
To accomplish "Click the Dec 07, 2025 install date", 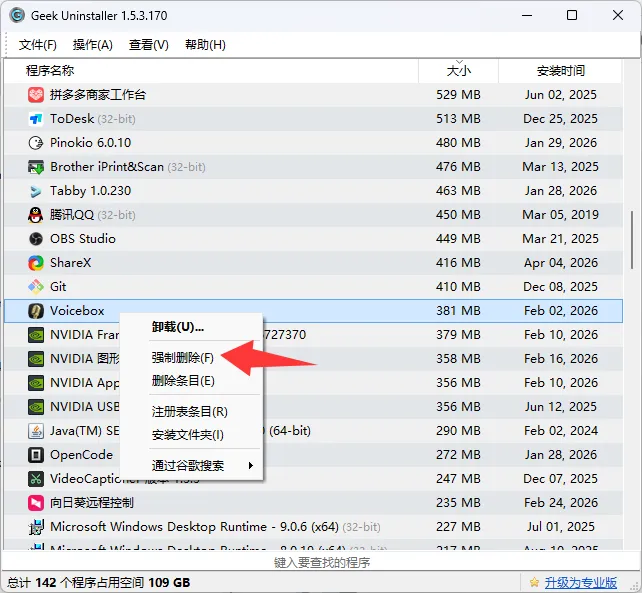I will (x=561, y=479).
